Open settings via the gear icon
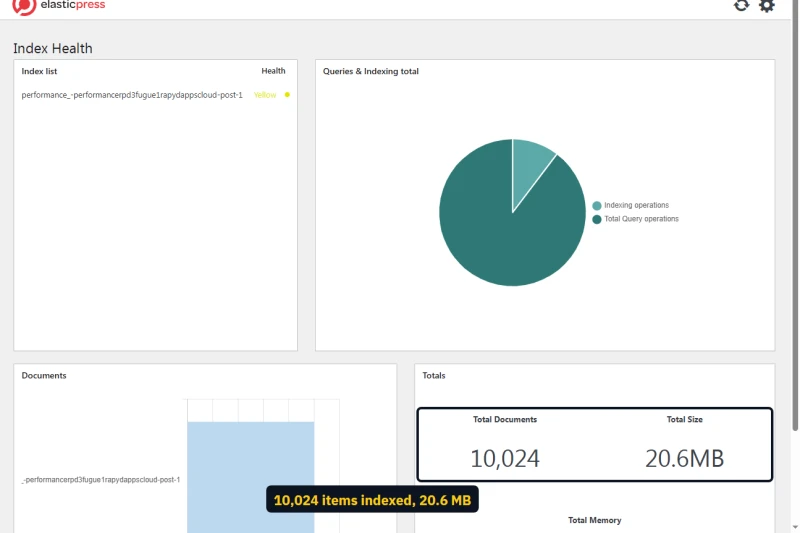This screenshot has width=800, height=533. click(766, 5)
